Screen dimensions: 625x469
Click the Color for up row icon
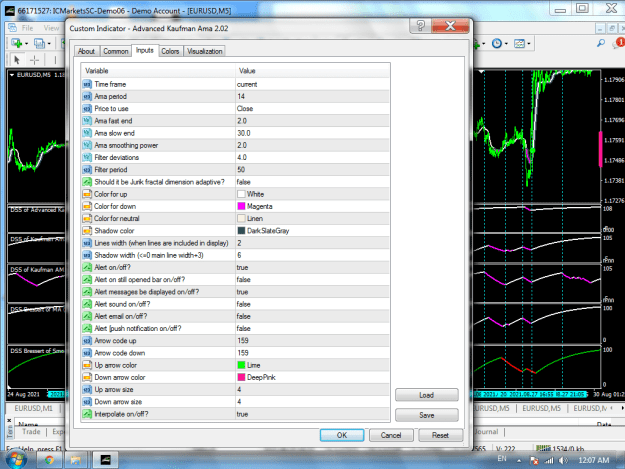[87, 194]
